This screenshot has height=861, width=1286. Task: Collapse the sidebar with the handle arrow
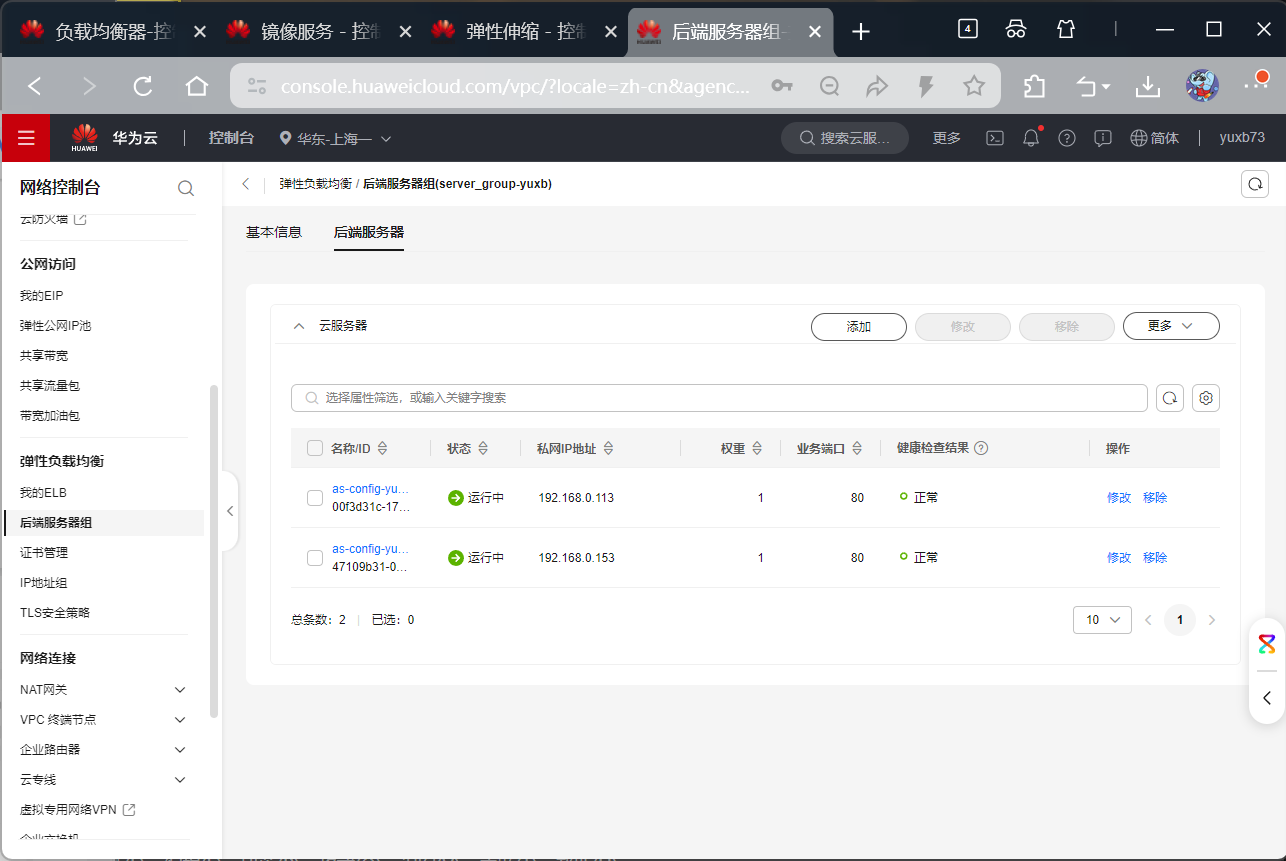tap(230, 511)
